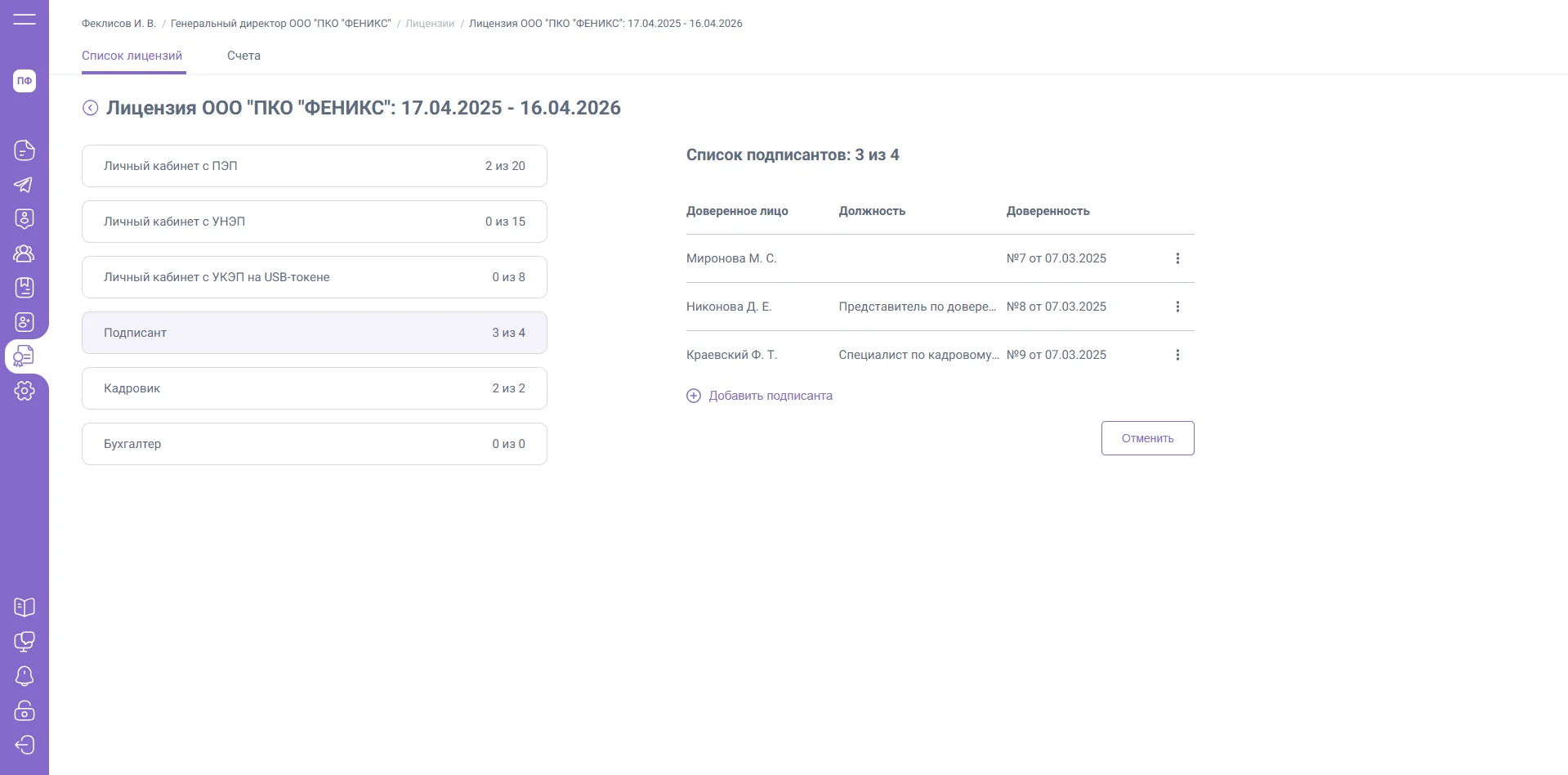
Task: Click the settings gear in sidebar
Action: pyautogui.click(x=25, y=391)
